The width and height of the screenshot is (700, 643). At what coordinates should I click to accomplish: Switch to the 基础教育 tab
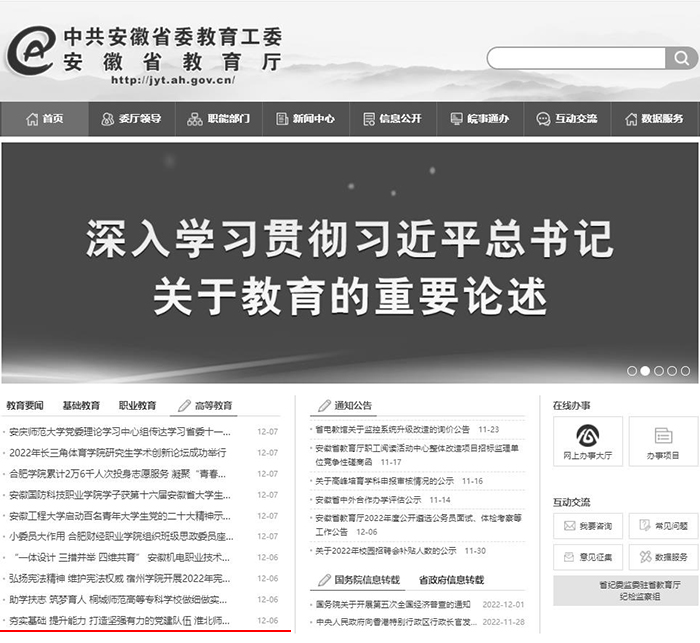point(81,406)
